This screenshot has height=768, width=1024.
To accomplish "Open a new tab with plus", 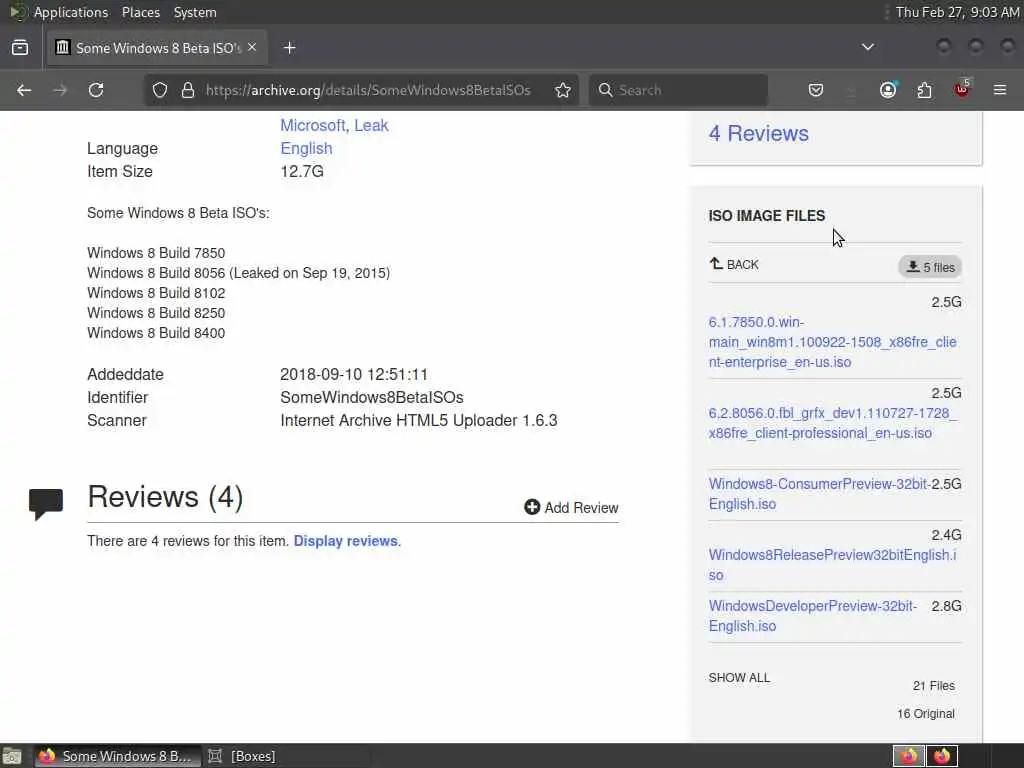I will pyautogui.click(x=290, y=48).
